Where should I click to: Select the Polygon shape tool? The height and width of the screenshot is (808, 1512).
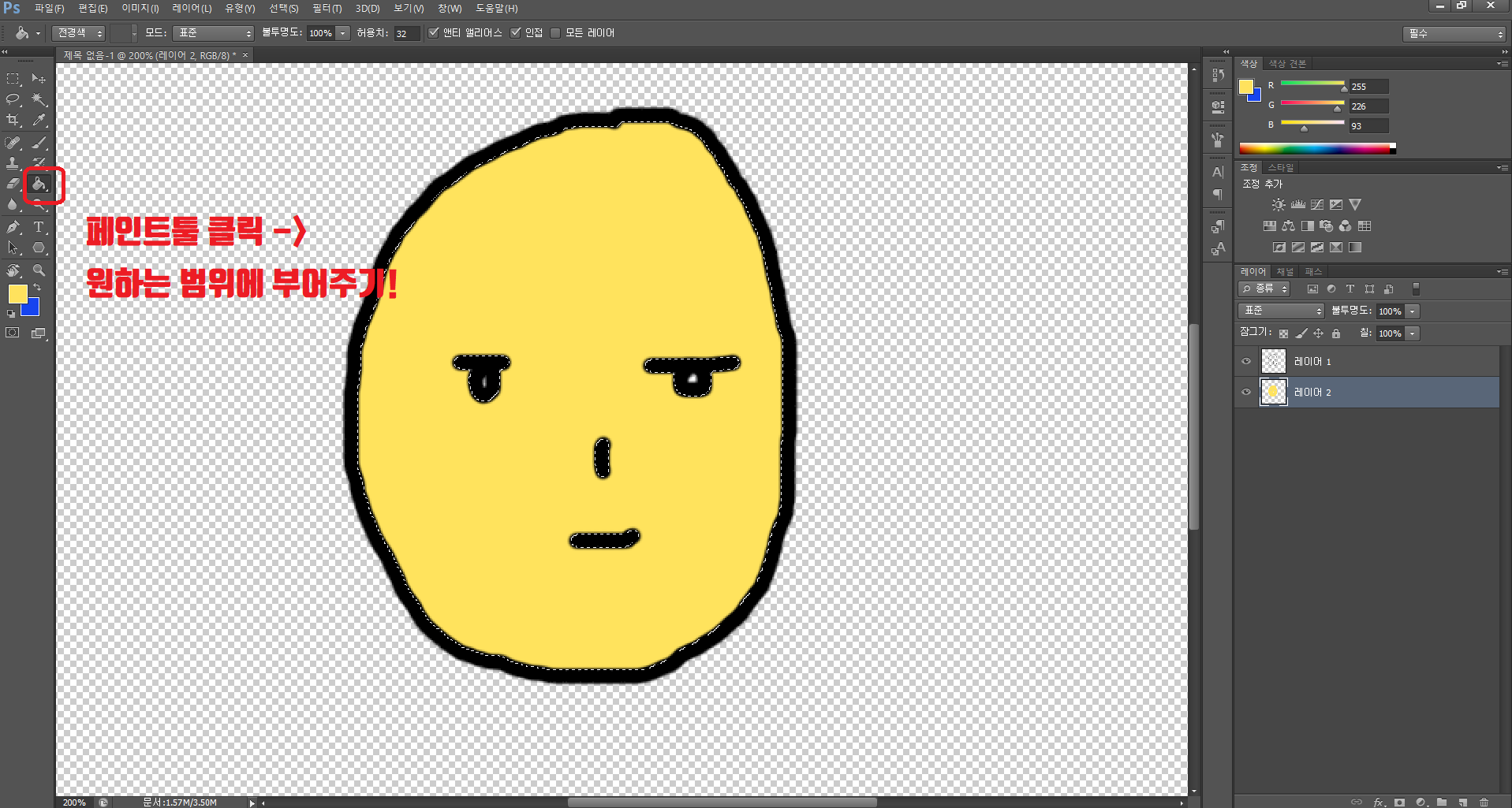coord(39,248)
